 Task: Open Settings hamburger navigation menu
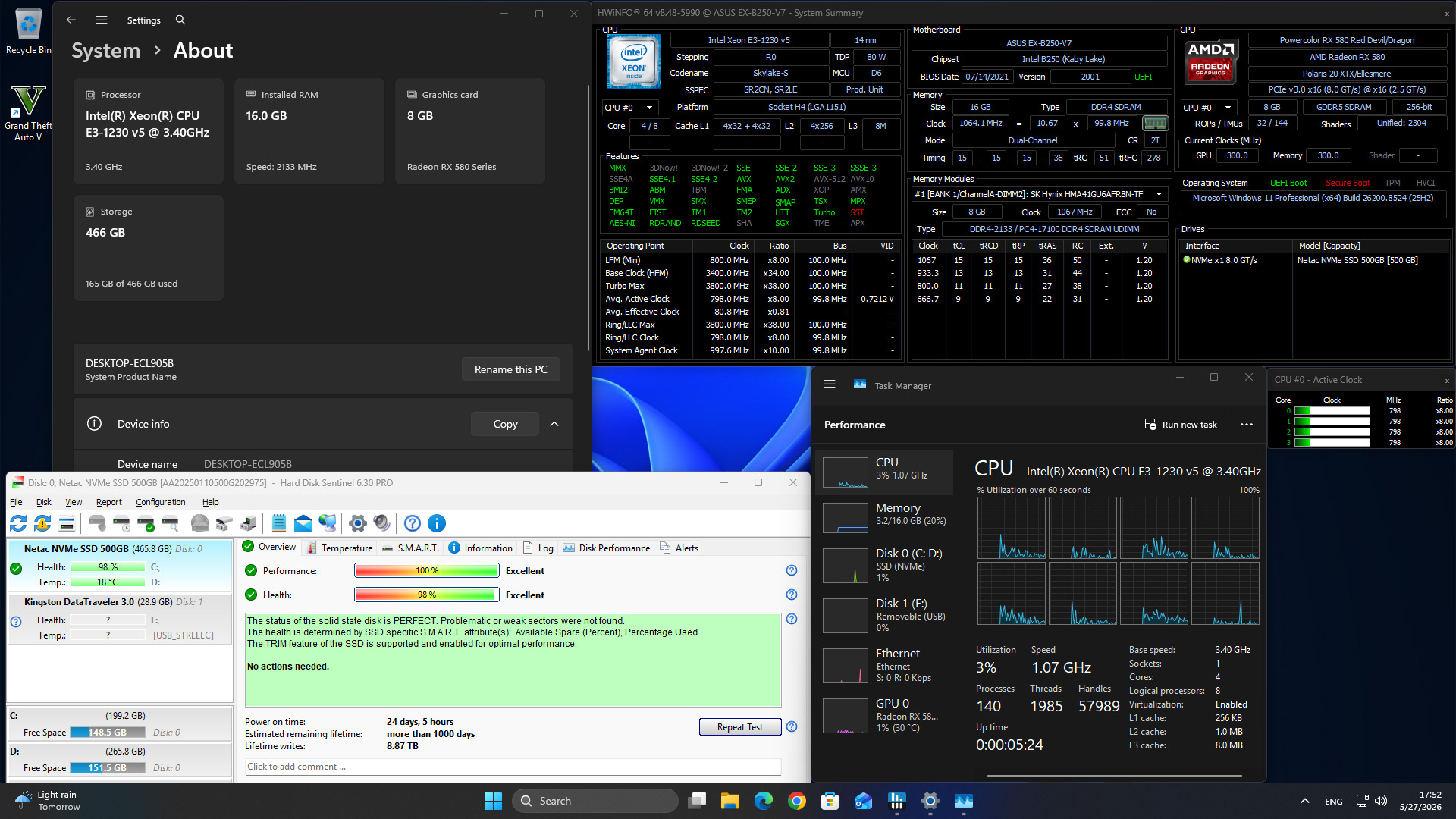(x=102, y=20)
